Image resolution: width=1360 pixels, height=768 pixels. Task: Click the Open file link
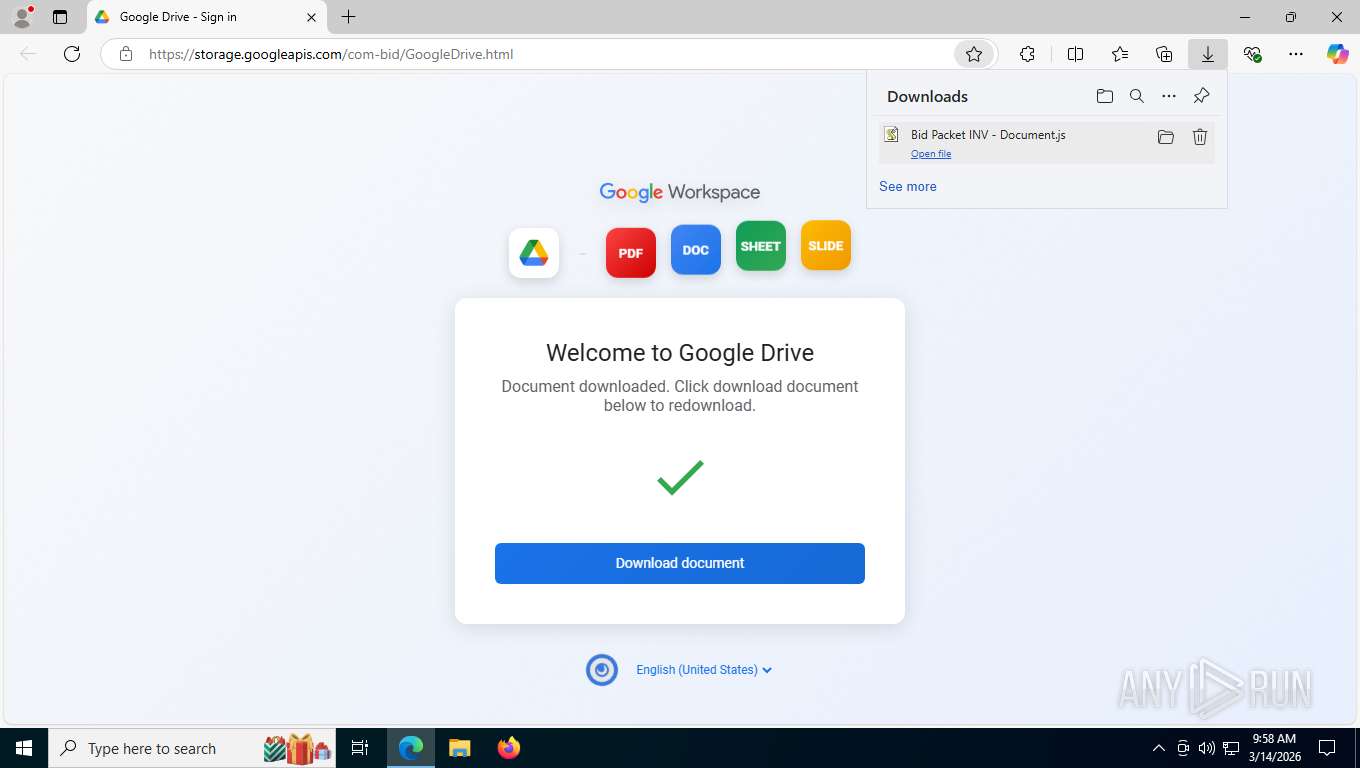(931, 154)
